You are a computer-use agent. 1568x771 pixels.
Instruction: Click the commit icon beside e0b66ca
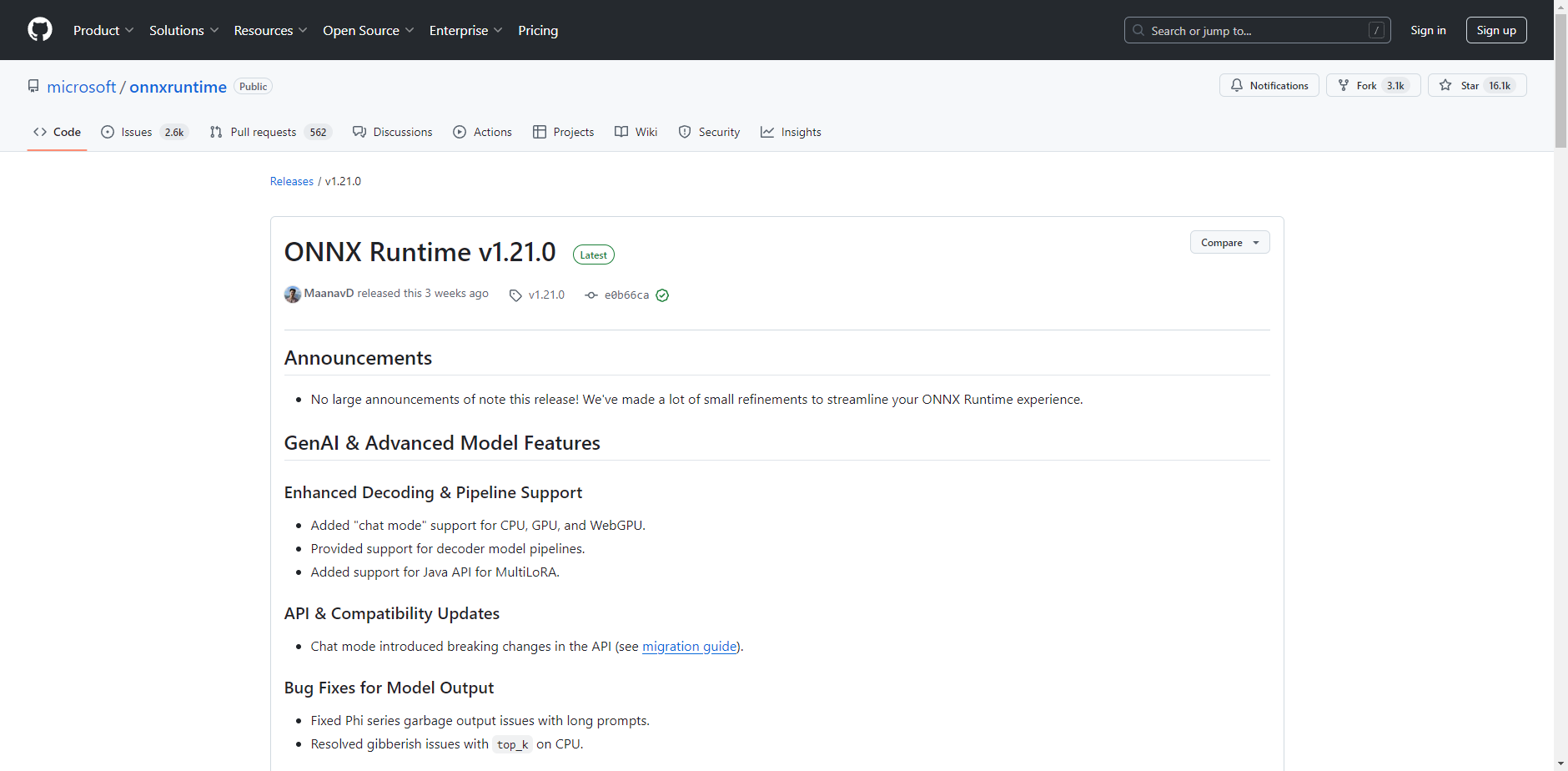pyautogui.click(x=591, y=295)
